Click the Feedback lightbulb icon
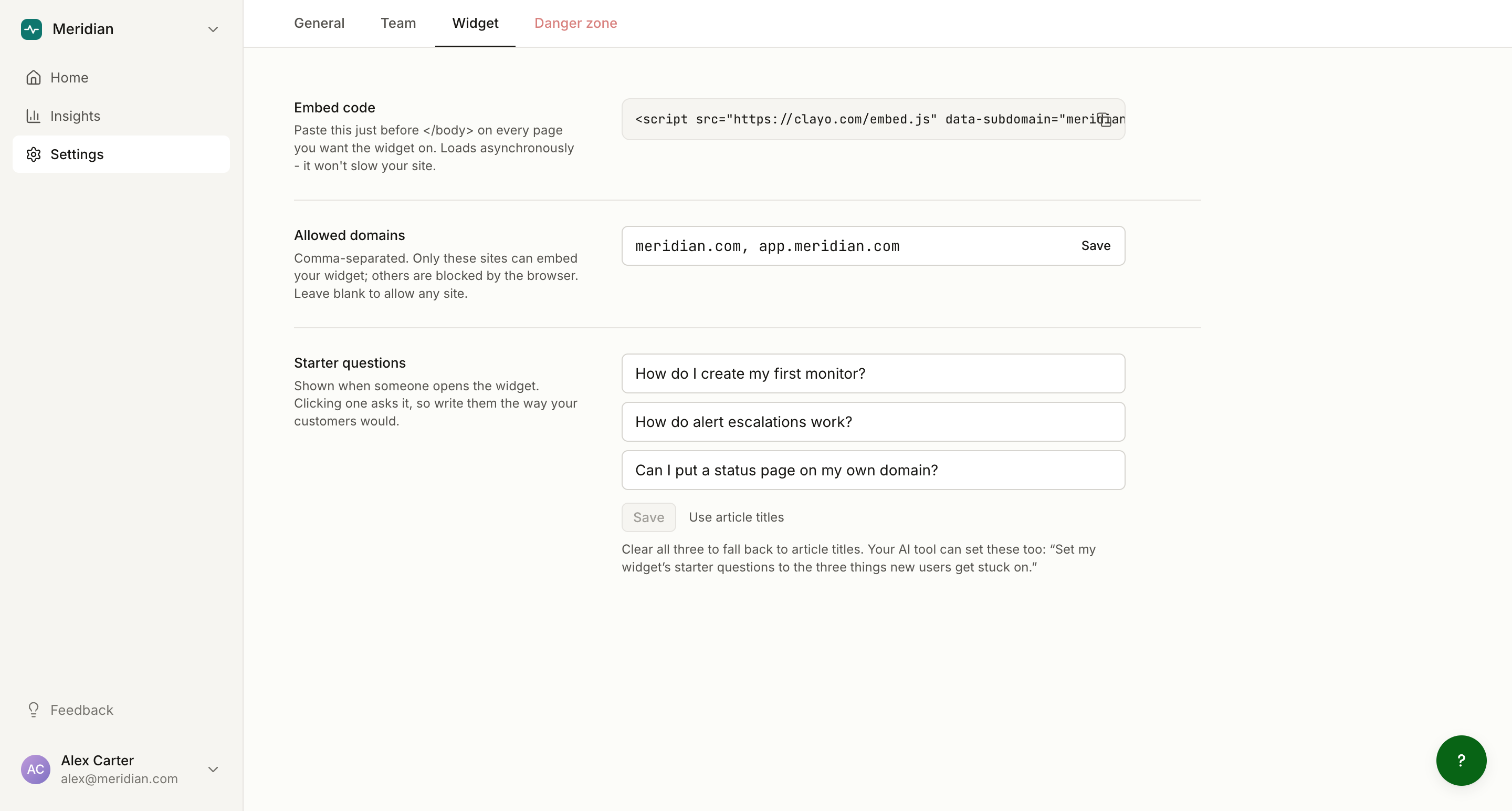Screen dimensions: 1512x811 34,710
